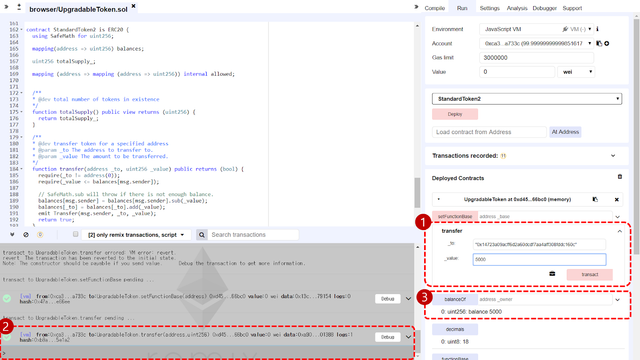Click the Search transactions field
This screenshot has width=640, height=360.
point(253,235)
